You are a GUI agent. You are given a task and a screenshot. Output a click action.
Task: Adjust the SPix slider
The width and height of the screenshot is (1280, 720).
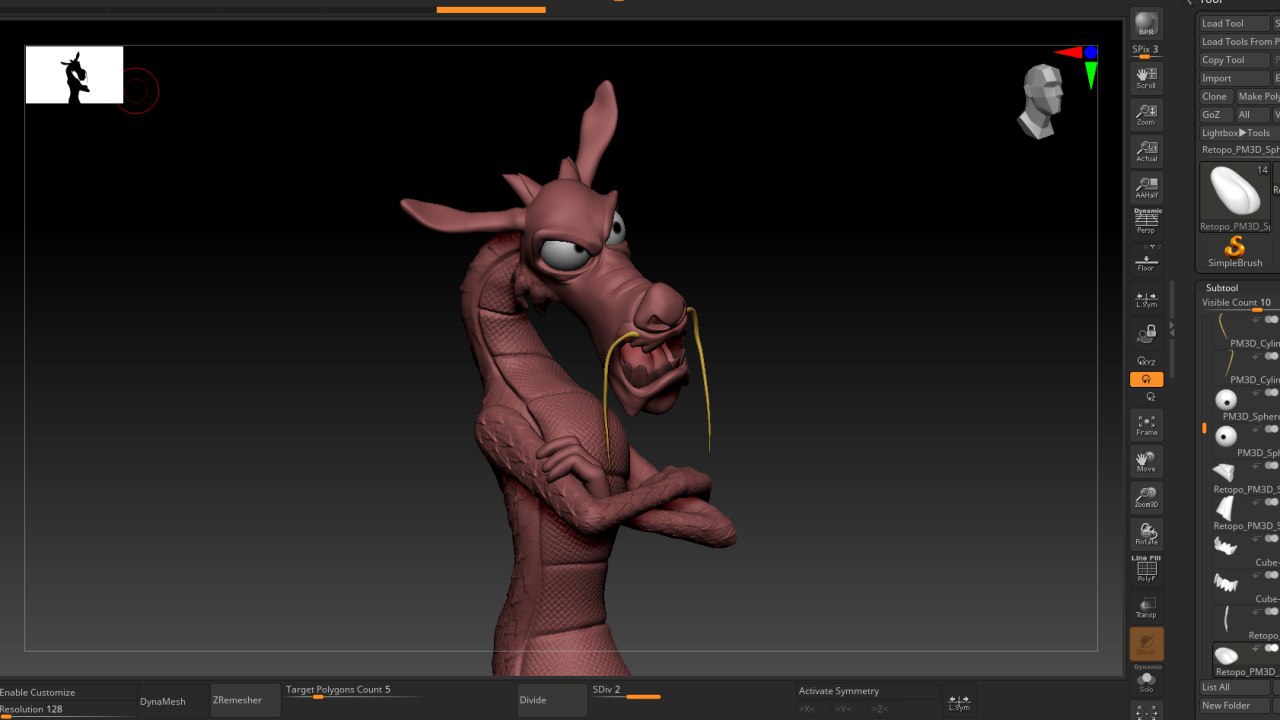[1146, 51]
